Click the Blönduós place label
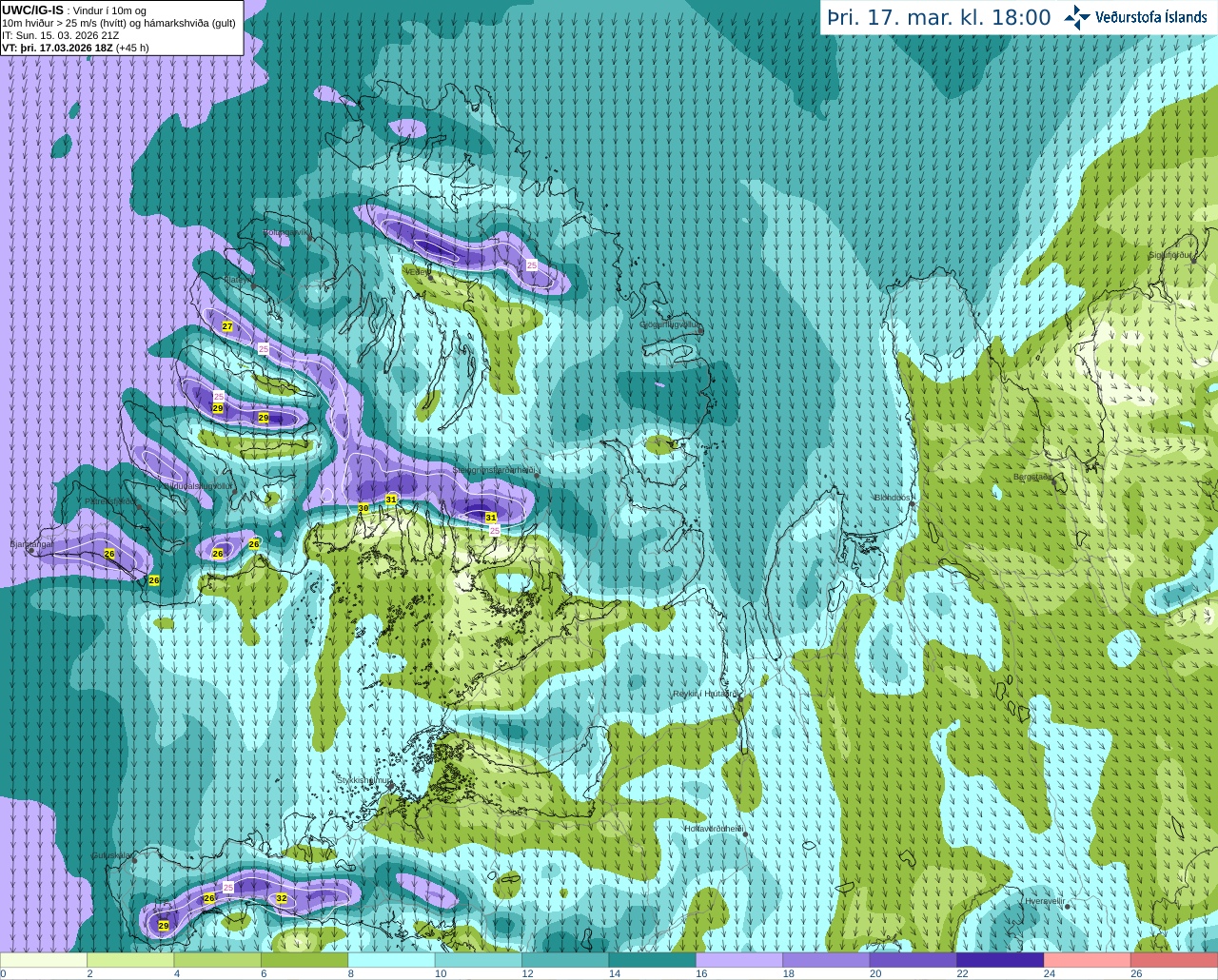This screenshot has width=1218, height=980. point(894,498)
